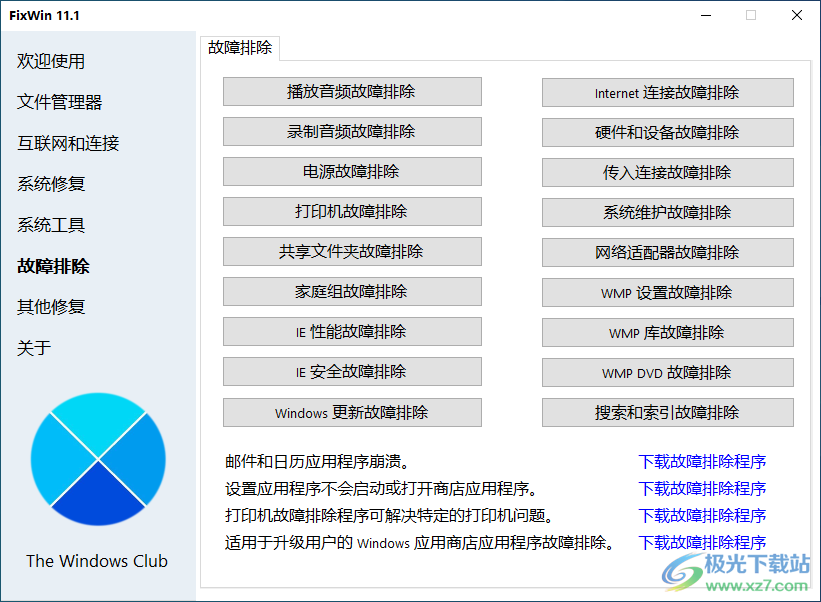Launch 电源故障排除
This screenshot has height=602, width=821.
coord(351,172)
